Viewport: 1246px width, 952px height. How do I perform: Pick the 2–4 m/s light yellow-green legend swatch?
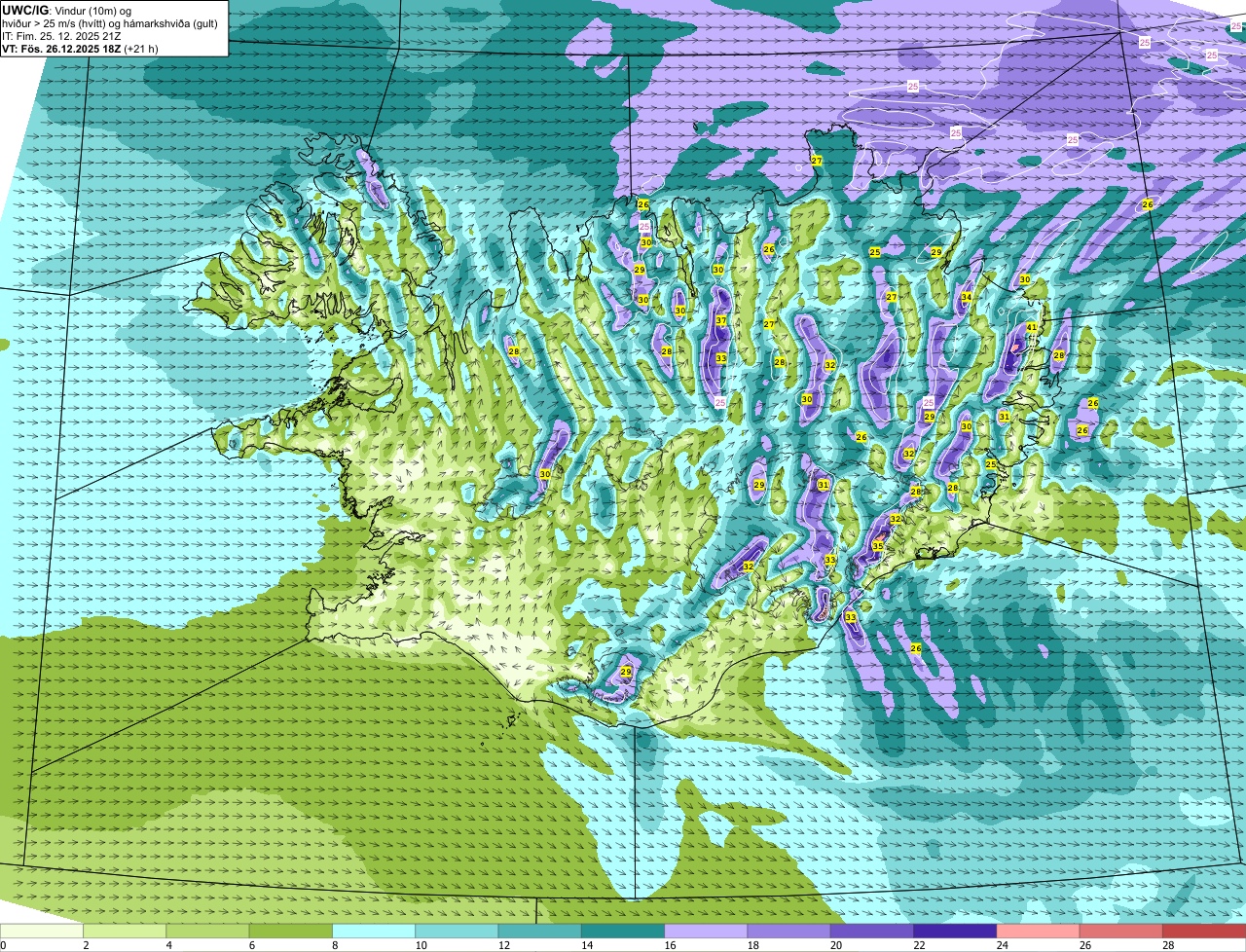(x=125, y=931)
